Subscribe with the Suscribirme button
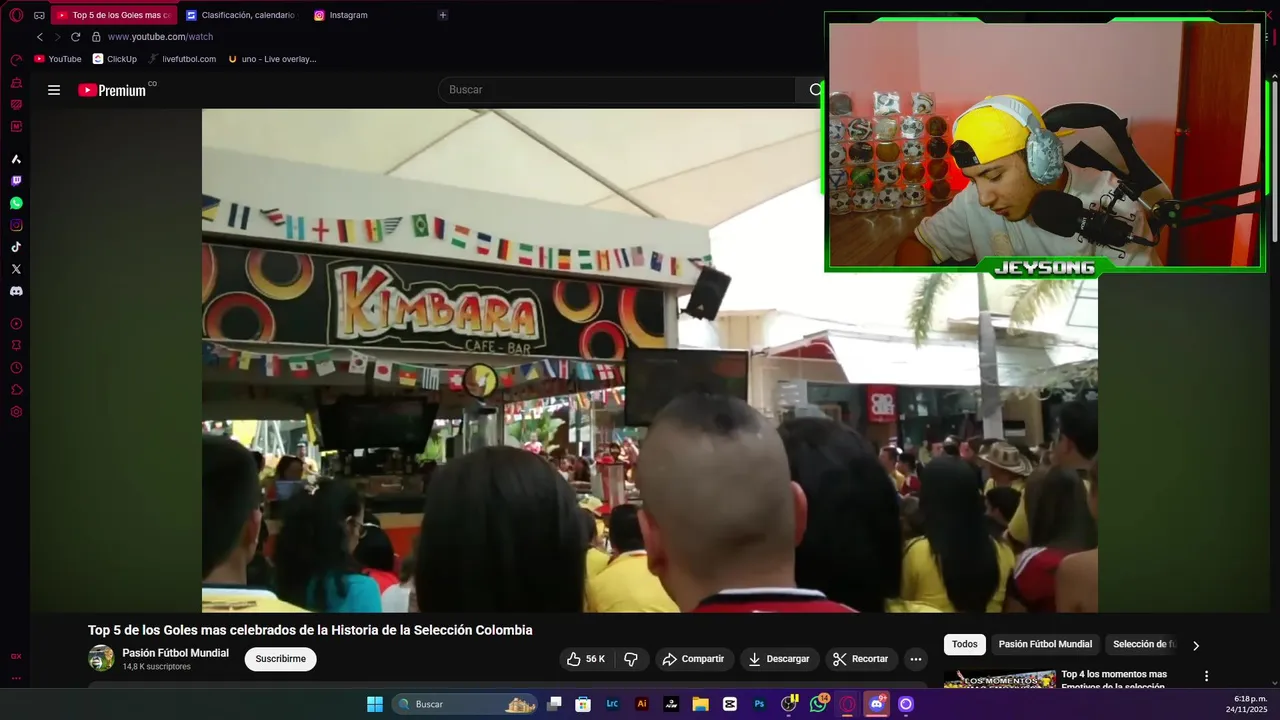 pyautogui.click(x=280, y=659)
